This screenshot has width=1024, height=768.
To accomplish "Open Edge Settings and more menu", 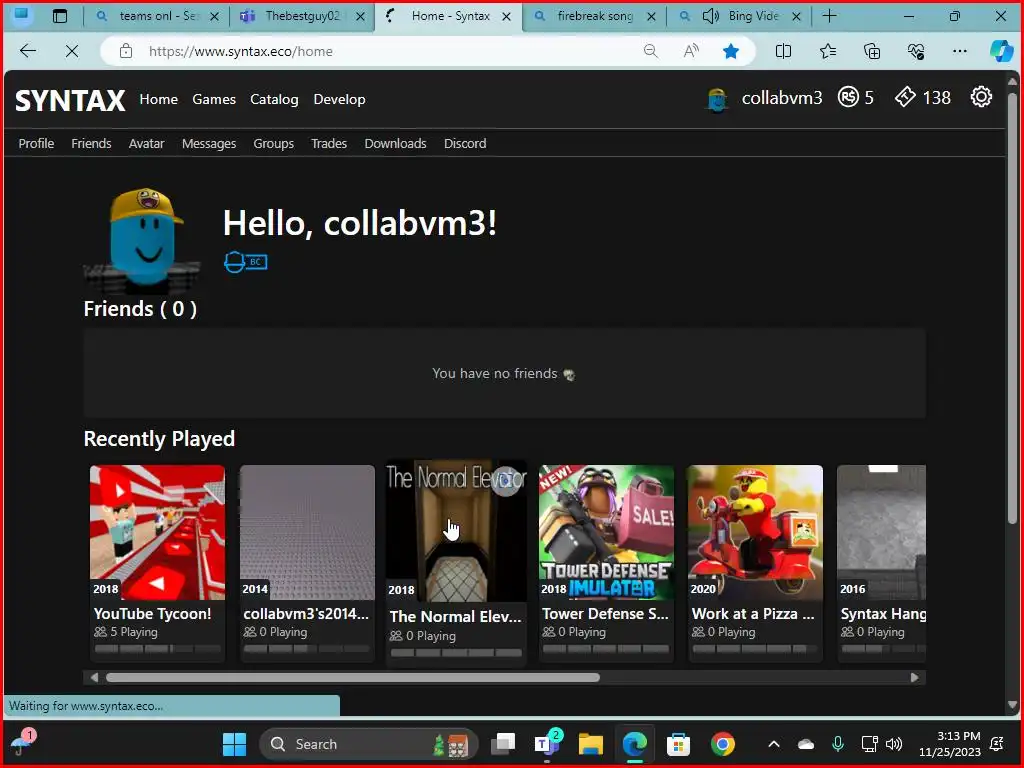I will click(x=959, y=51).
